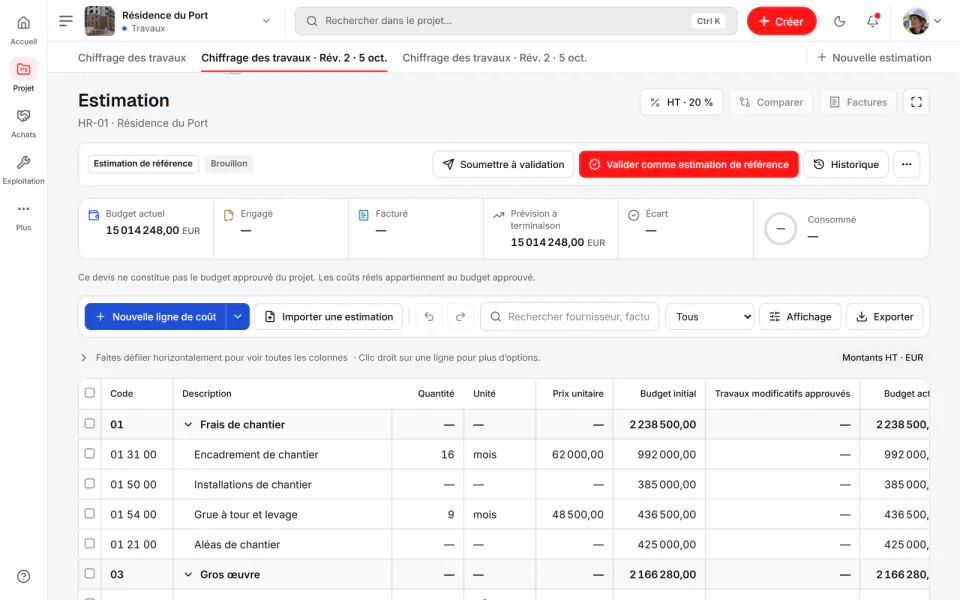Check the Installations de chantier row checkbox

tap(89, 484)
